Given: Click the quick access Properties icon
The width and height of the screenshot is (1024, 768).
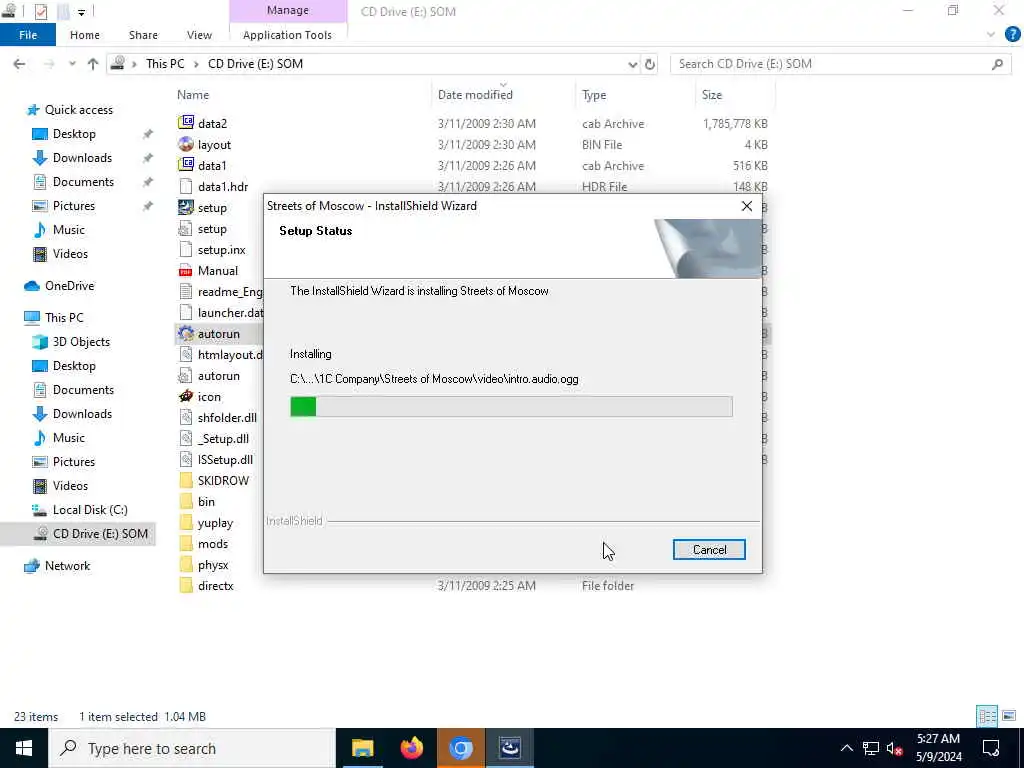Looking at the screenshot, I should click(x=40, y=11).
